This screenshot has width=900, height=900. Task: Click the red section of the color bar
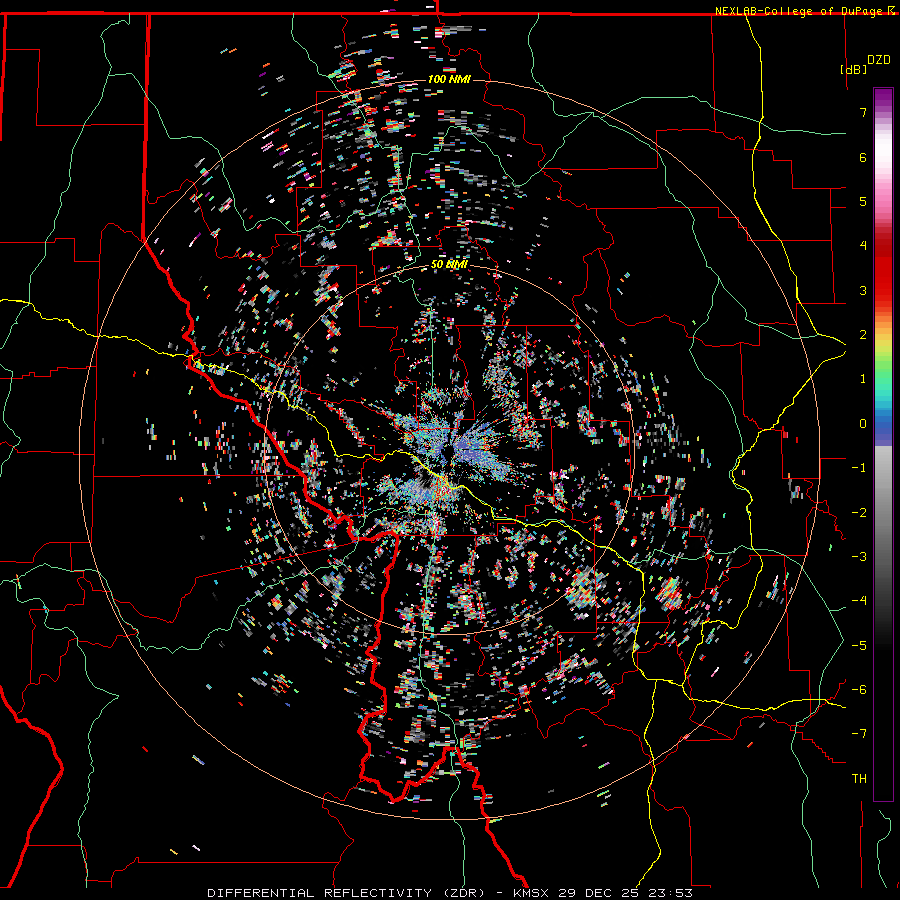883,270
